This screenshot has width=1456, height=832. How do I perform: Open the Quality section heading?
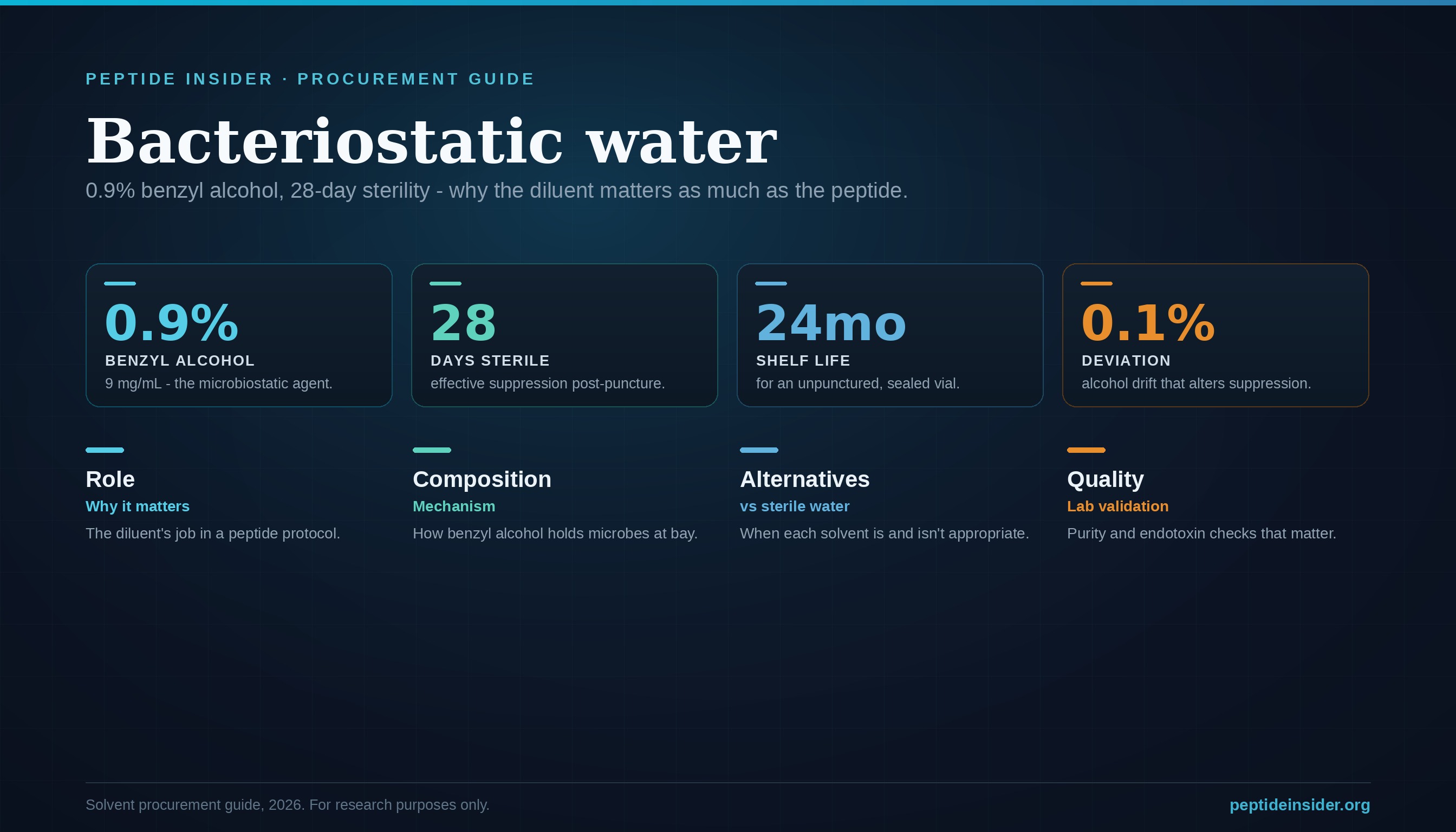[1105, 479]
